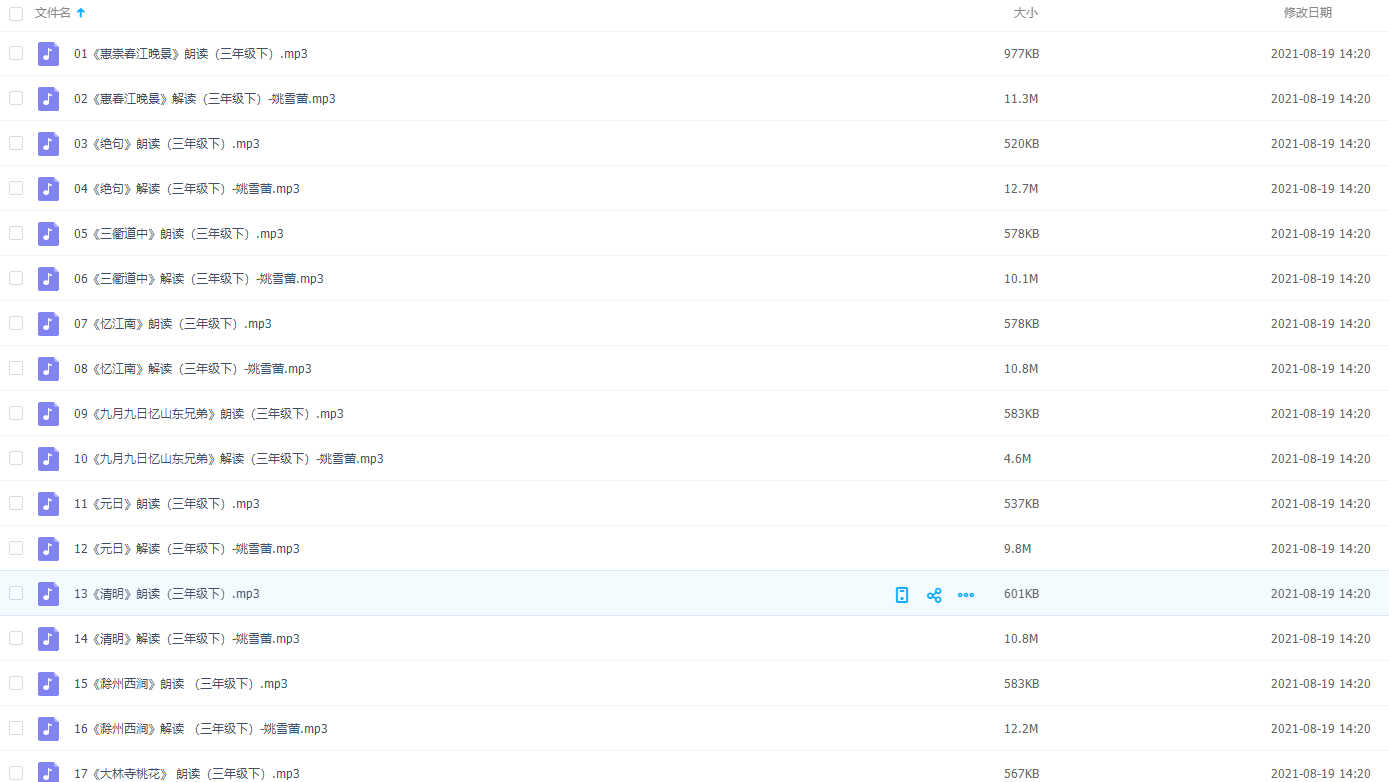
Task: Select the checkbox for 12《元日》解读 file
Action: (x=16, y=548)
